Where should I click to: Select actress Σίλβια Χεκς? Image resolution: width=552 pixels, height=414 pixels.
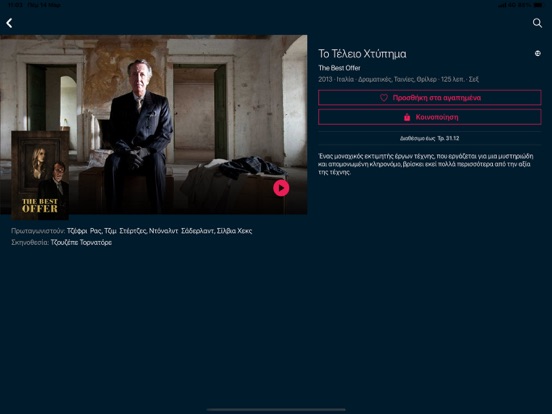coord(234,231)
